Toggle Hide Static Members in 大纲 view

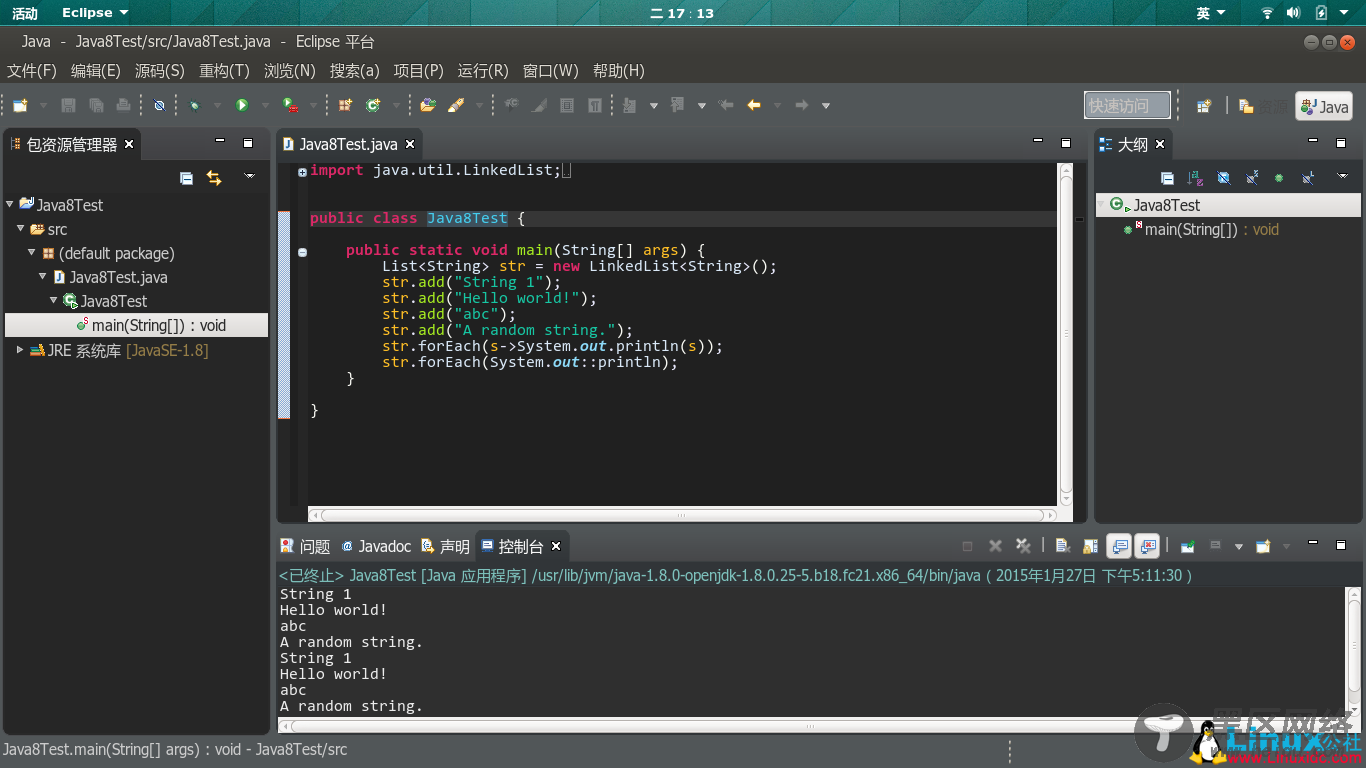coord(1251,178)
